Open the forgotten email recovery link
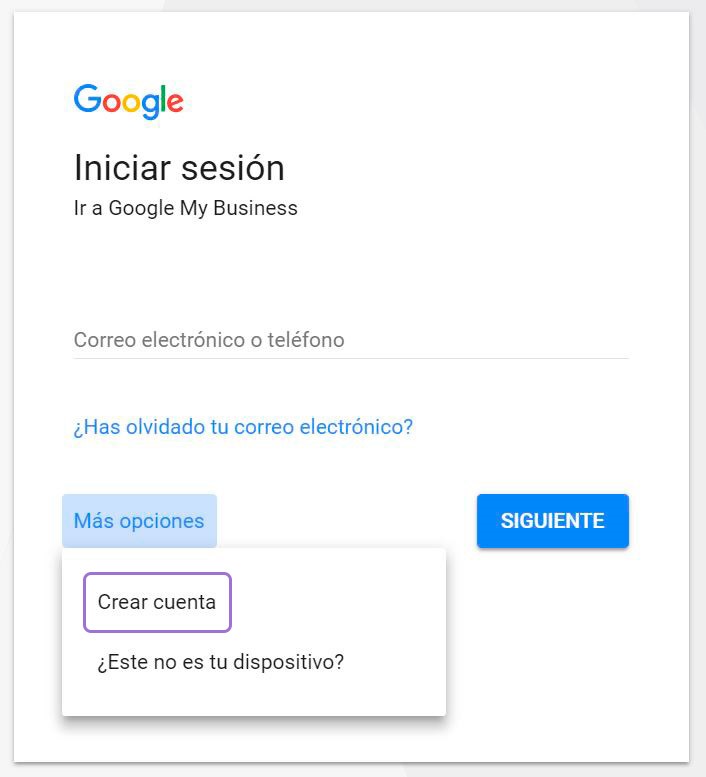Viewport: 706px width, 777px height. [243, 427]
